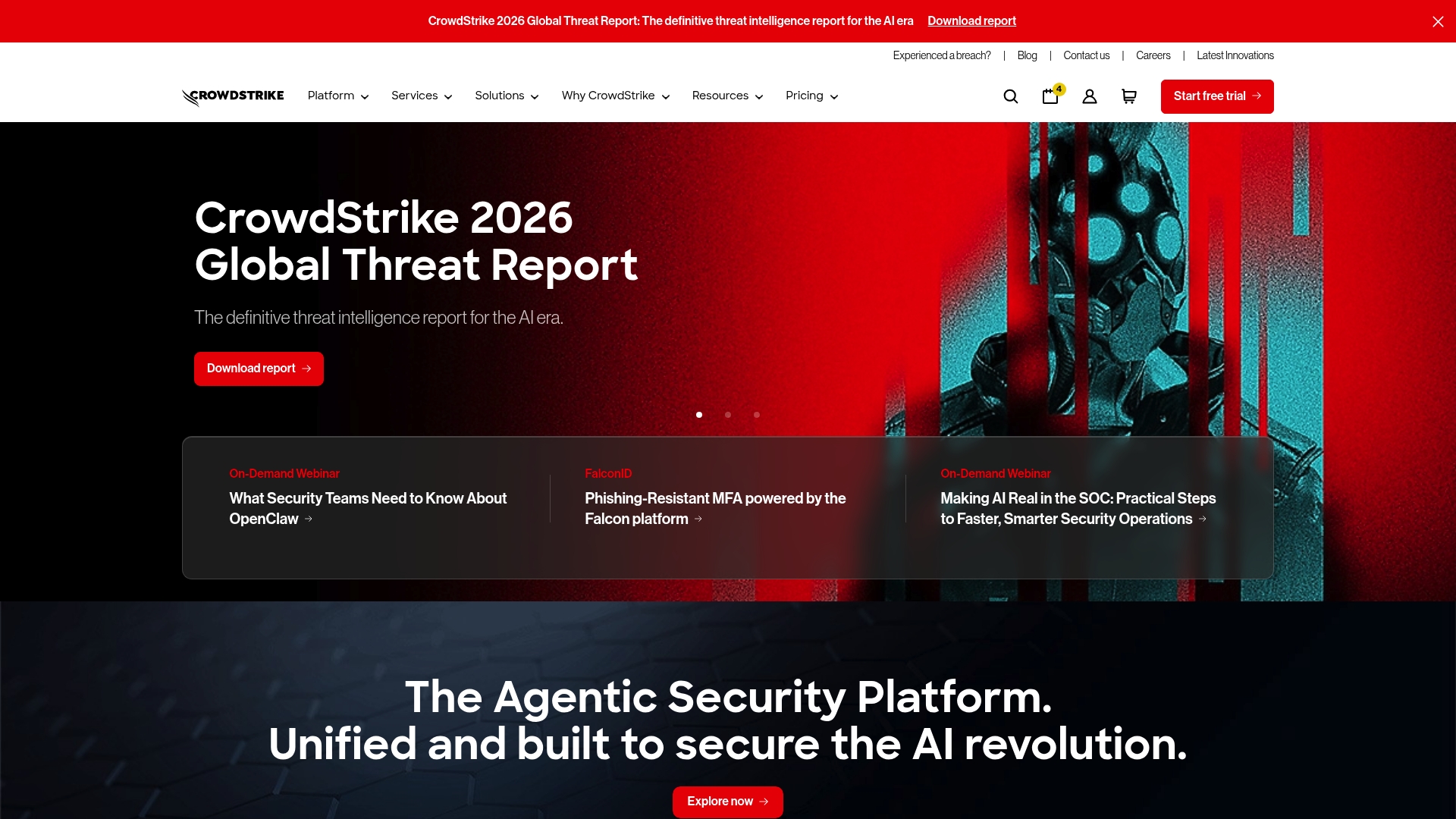Click the CrowdStrike logo
This screenshot has width=1456, height=819.
click(x=232, y=96)
